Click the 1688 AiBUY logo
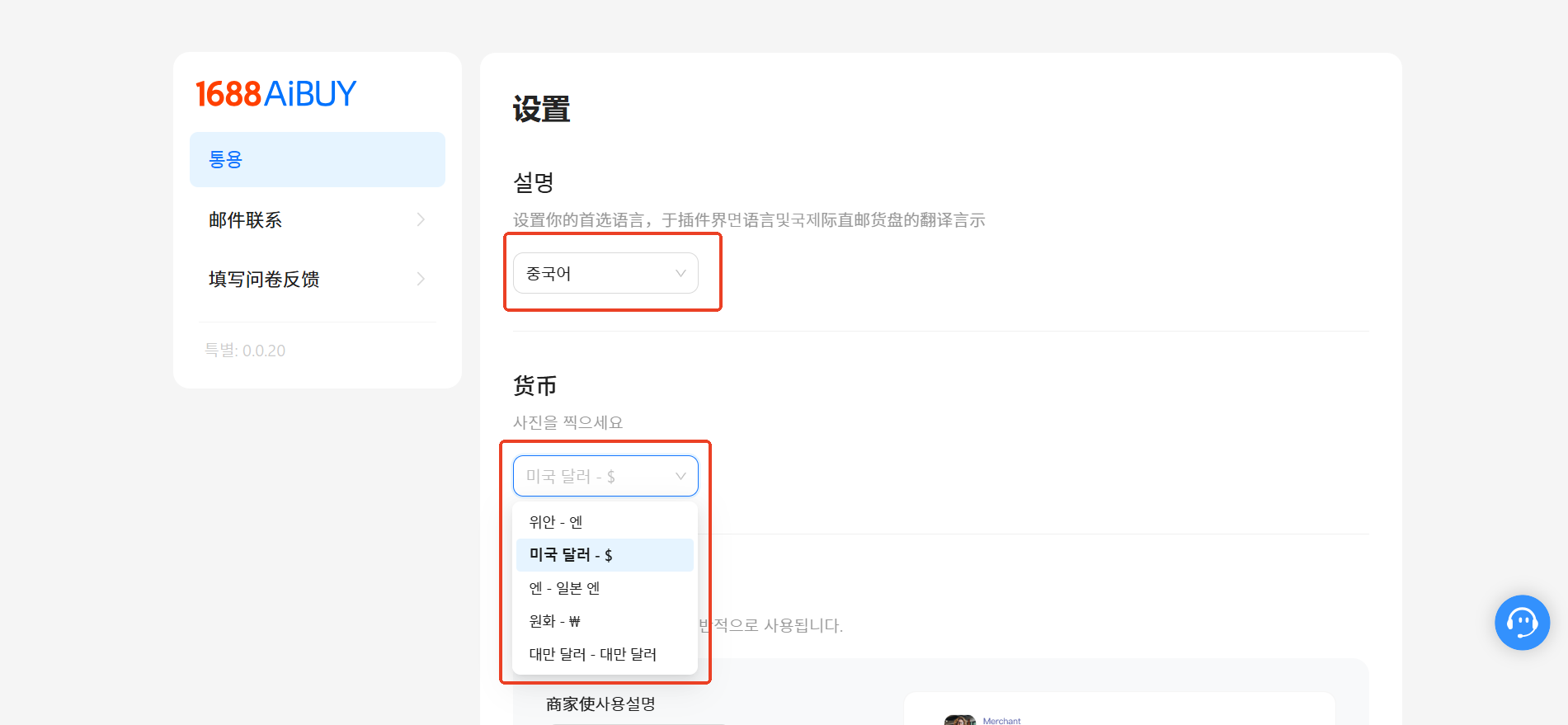 click(x=275, y=94)
